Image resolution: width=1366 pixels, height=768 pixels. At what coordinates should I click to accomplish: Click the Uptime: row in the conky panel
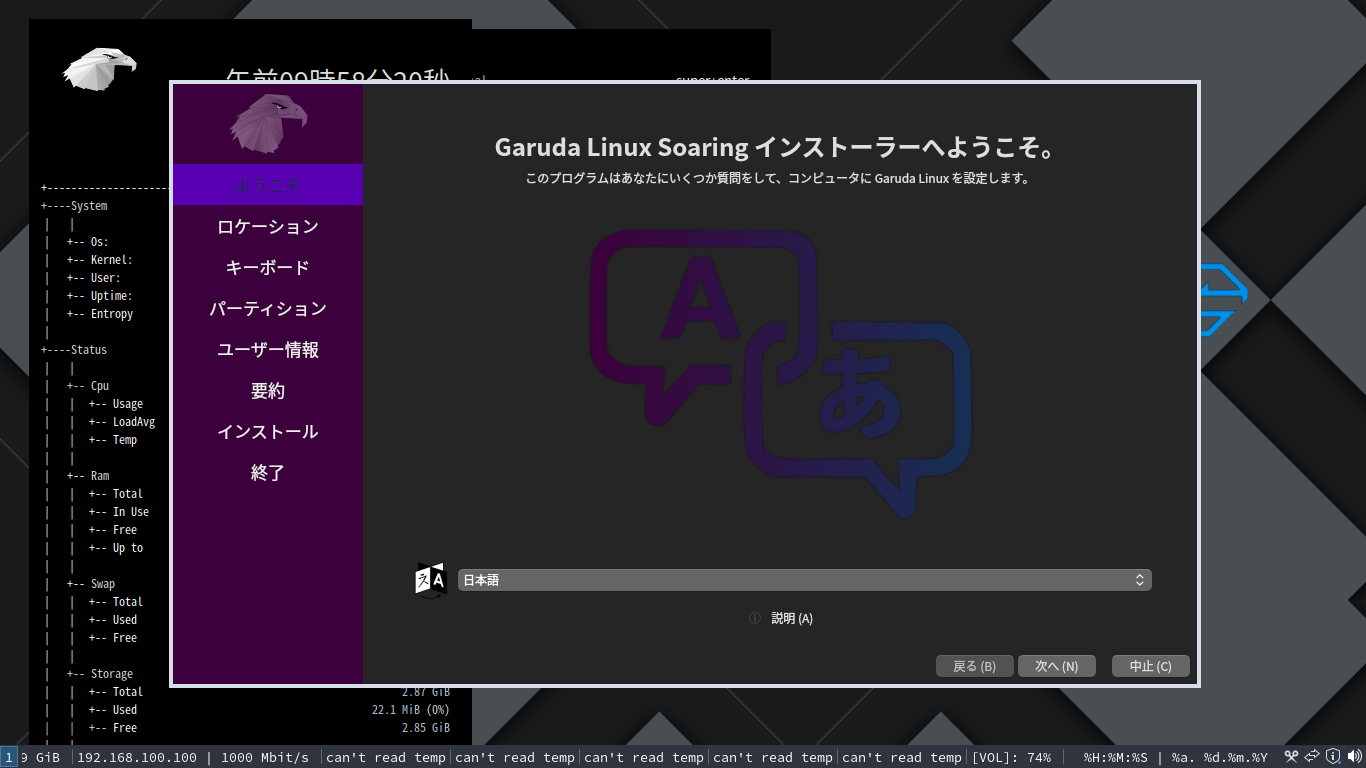click(100, 296)
